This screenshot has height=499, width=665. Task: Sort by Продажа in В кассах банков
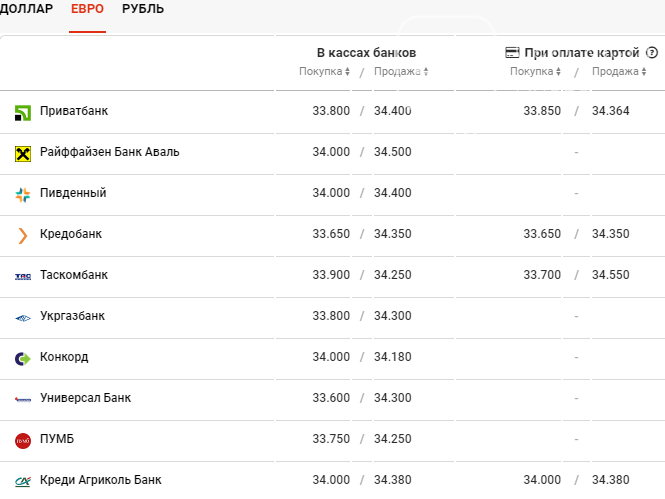pyautogui.click(x=401, y=71)
